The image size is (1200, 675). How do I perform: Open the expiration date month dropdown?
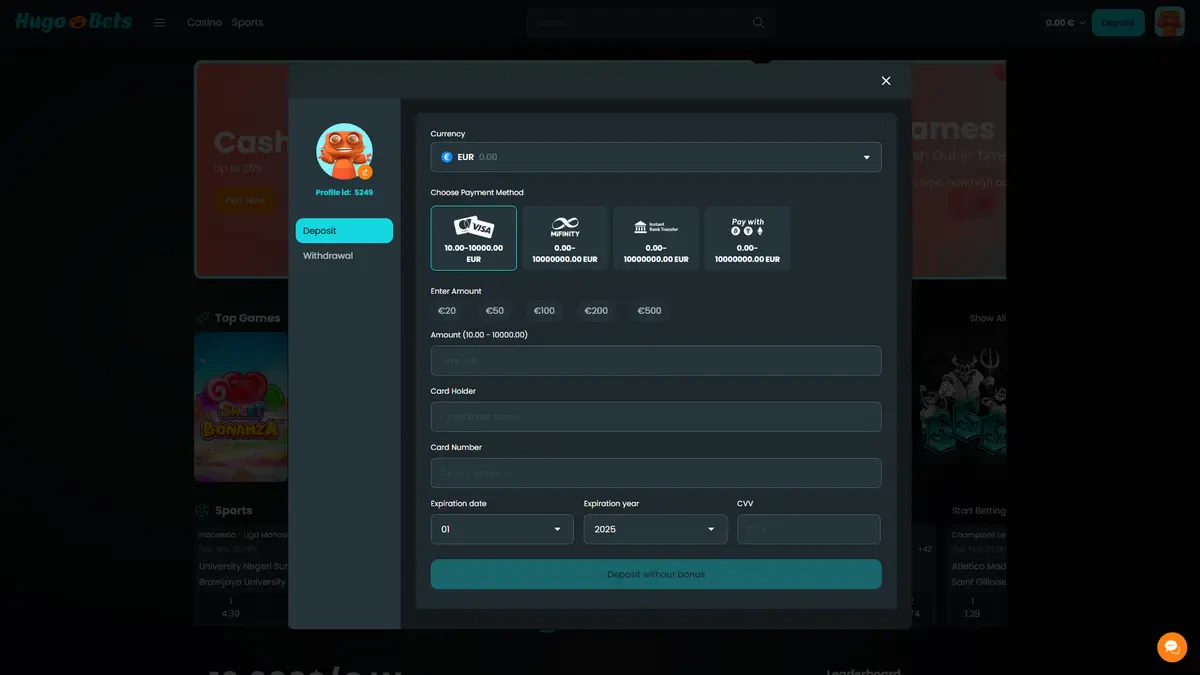point(502,529)
